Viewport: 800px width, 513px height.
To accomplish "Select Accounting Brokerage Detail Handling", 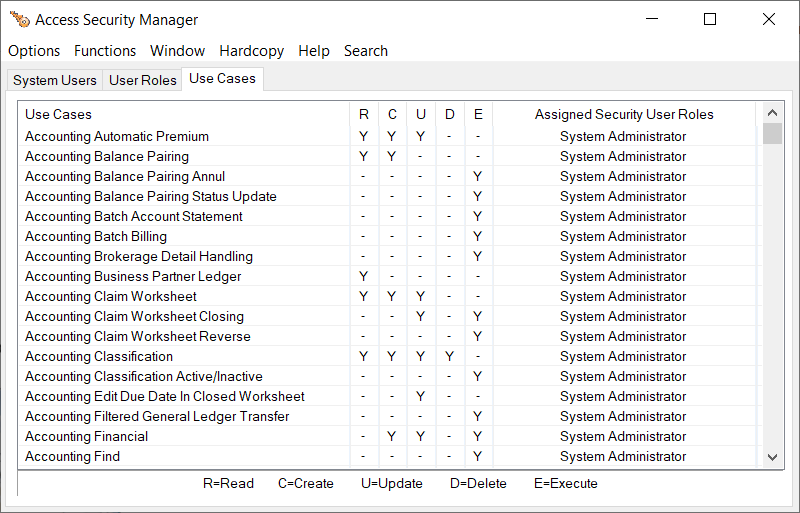I will tap(390, 256).
